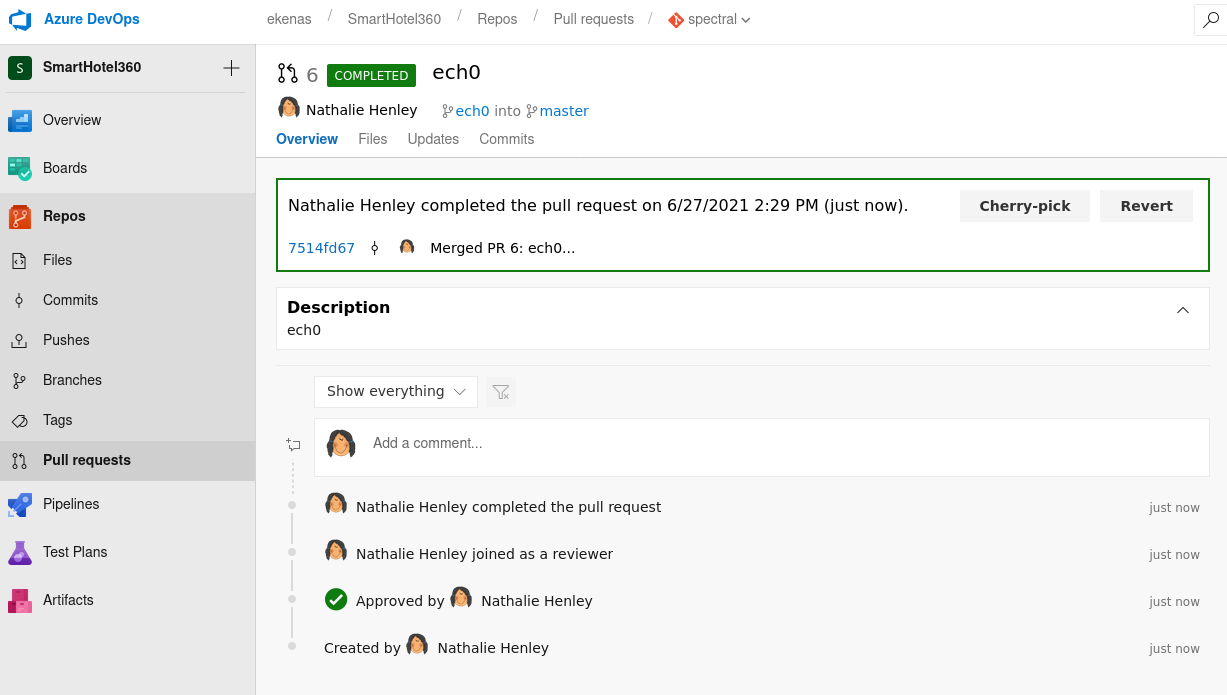1227x695 pixels.
Task: Click the Pushes icon in sidebar
Action: (x=19, y=340)
